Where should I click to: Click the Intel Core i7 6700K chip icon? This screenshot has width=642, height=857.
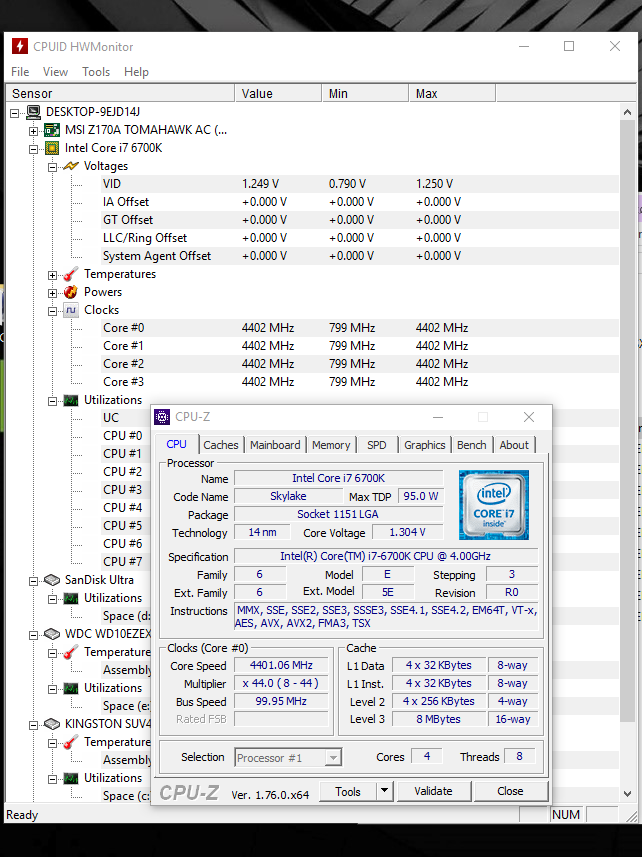coord(52,148)
